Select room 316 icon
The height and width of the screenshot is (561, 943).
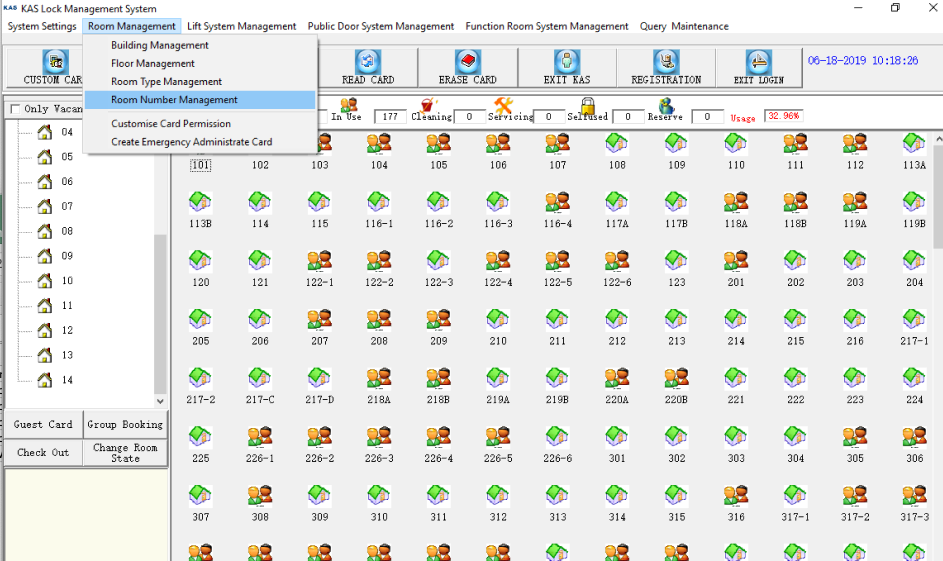[x=736, y=495]
